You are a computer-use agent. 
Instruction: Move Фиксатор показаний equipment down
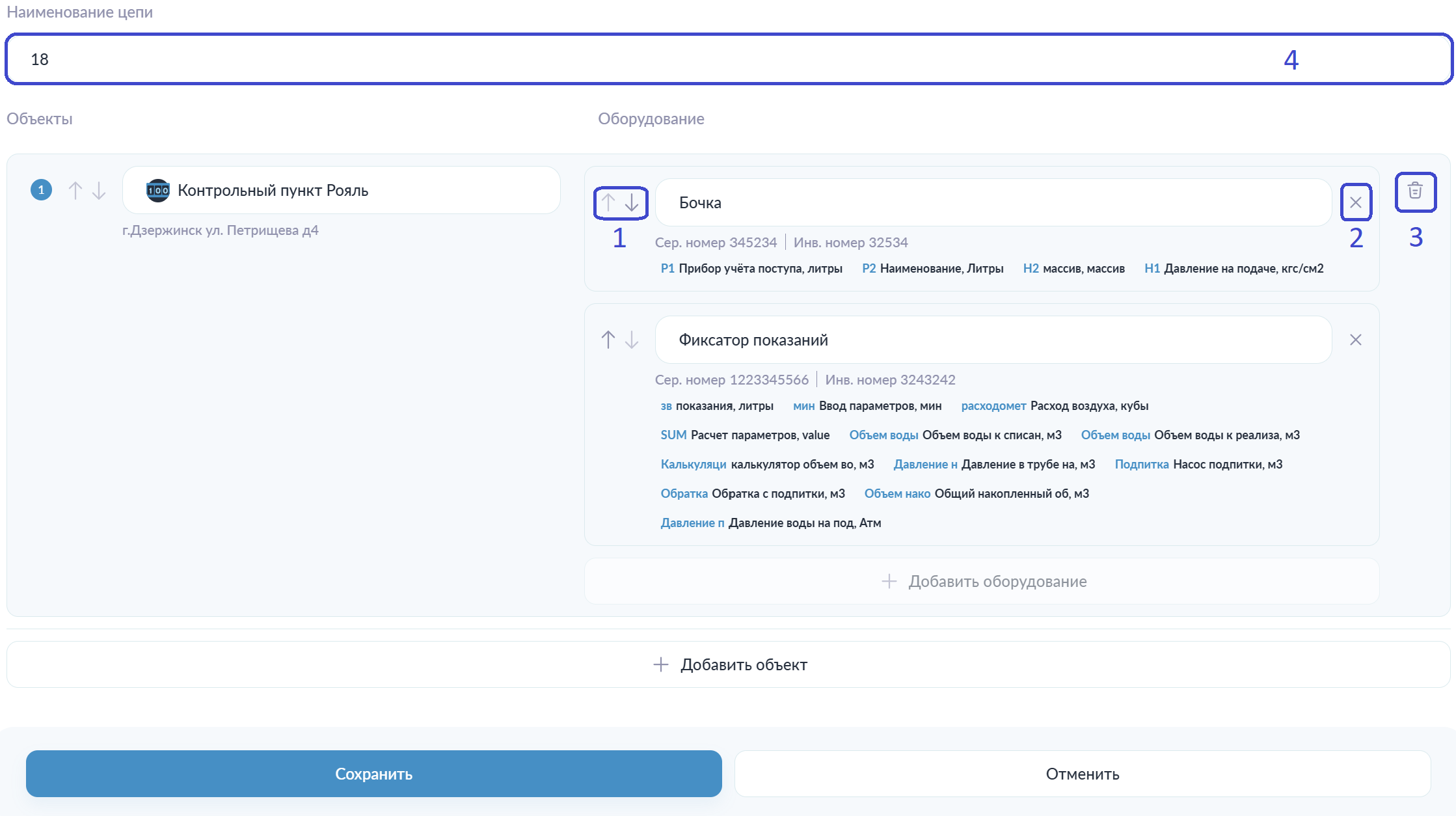point(632,340)
